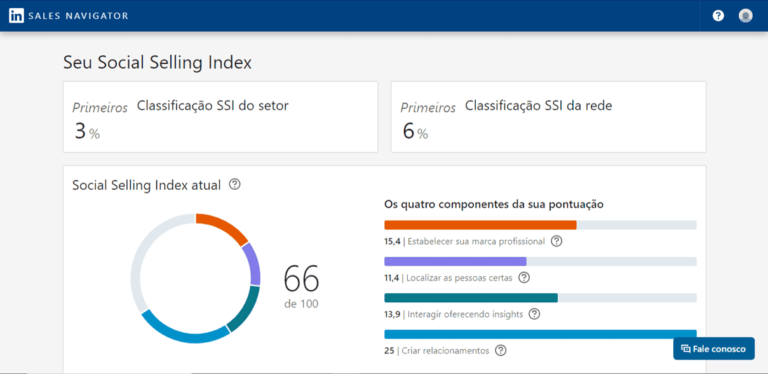Click the 3% sector ranking value
Image resolution: width=768 pixels, height=374 pixels.
coord(87,131)
